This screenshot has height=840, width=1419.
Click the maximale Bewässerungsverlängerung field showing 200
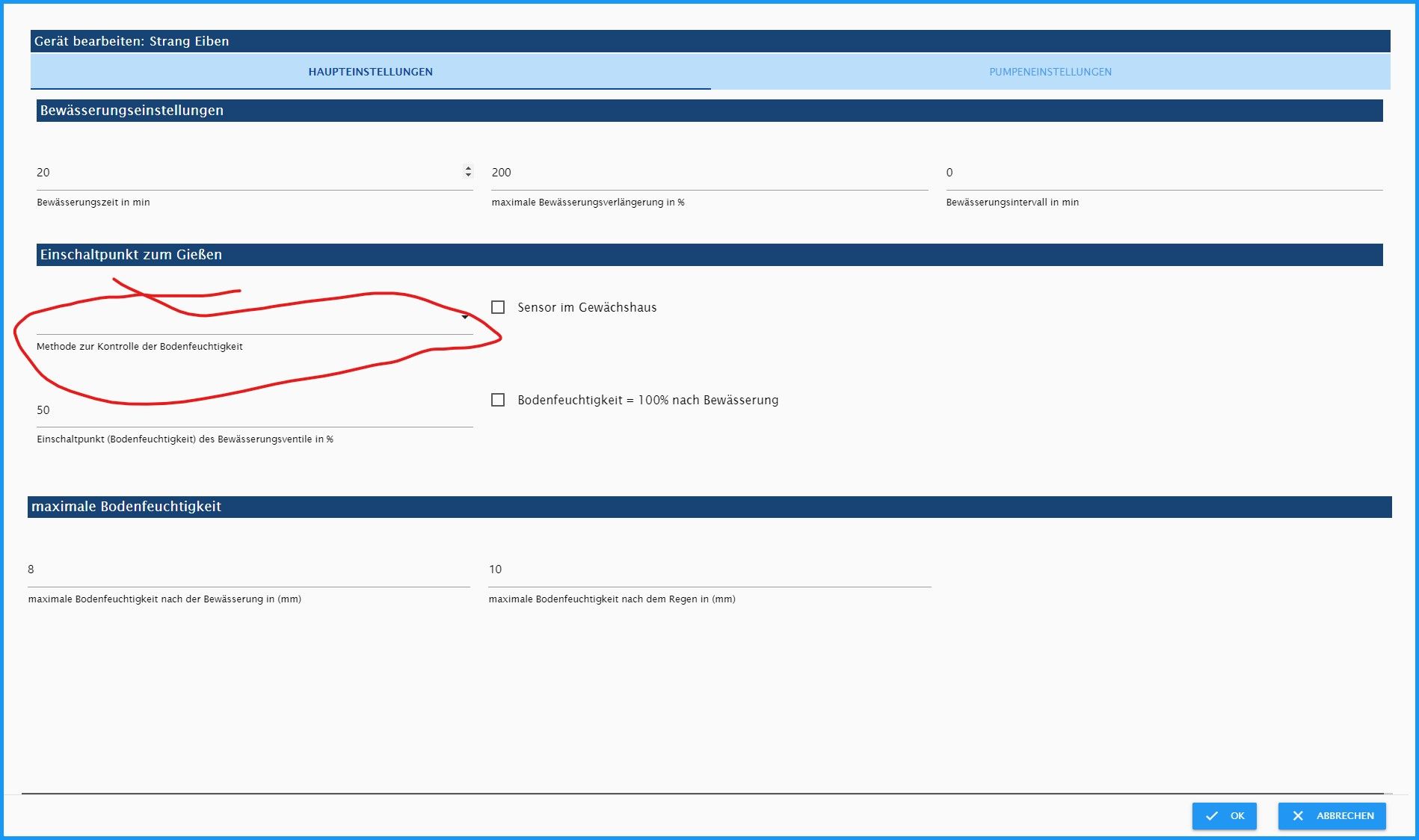[709, 173]
